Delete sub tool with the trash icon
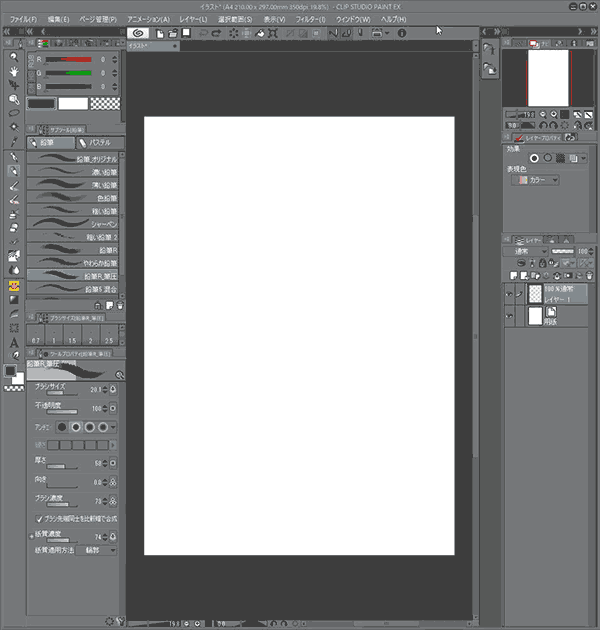 (120, 306)
